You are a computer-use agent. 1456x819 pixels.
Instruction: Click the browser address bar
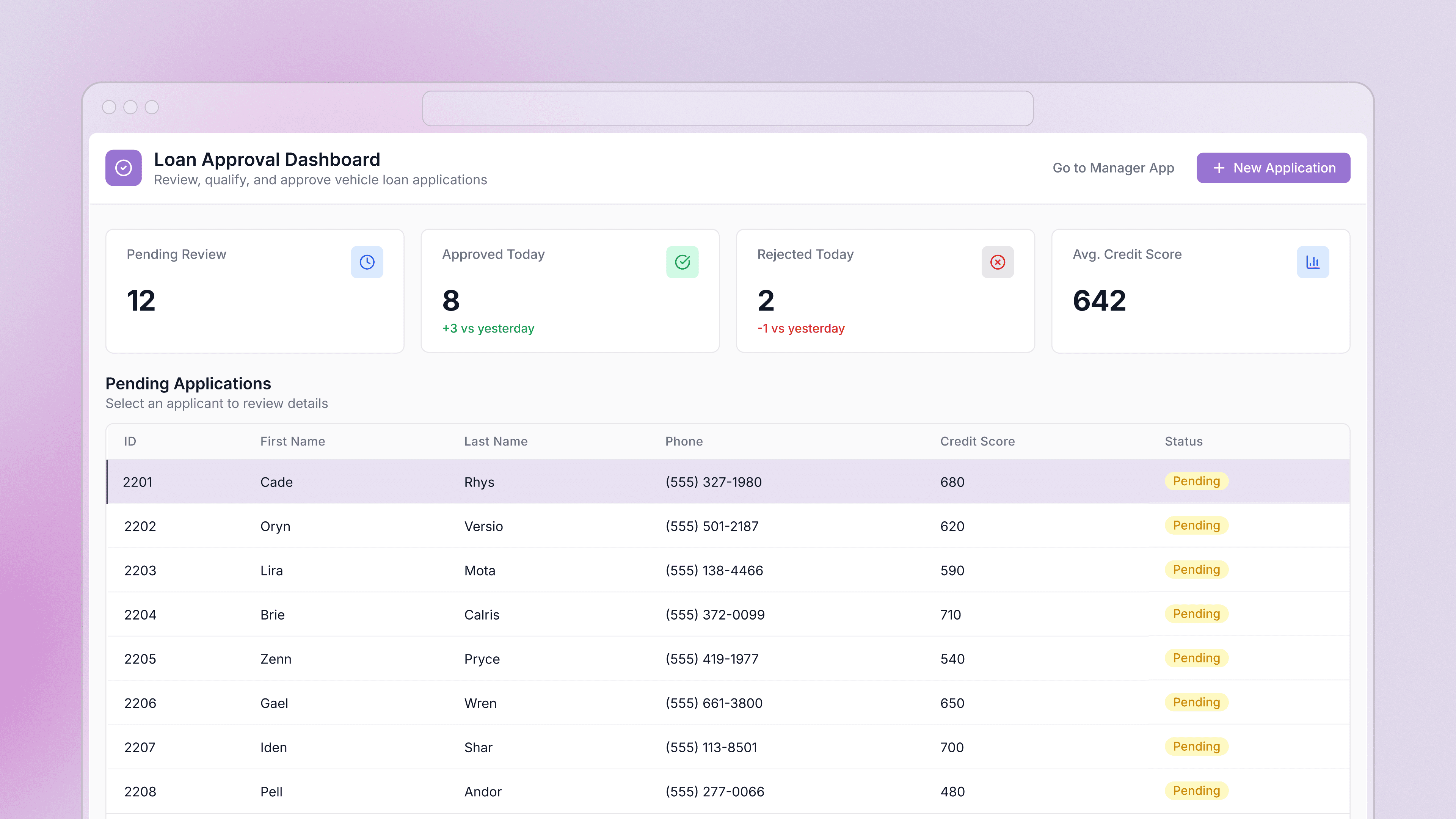click(x=728, y=108)
